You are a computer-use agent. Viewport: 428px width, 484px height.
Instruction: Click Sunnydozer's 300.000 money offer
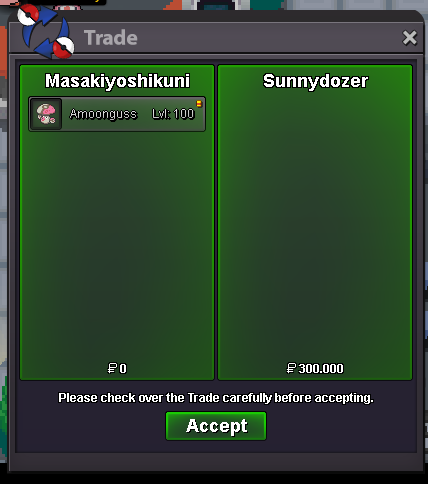(321, 368)
